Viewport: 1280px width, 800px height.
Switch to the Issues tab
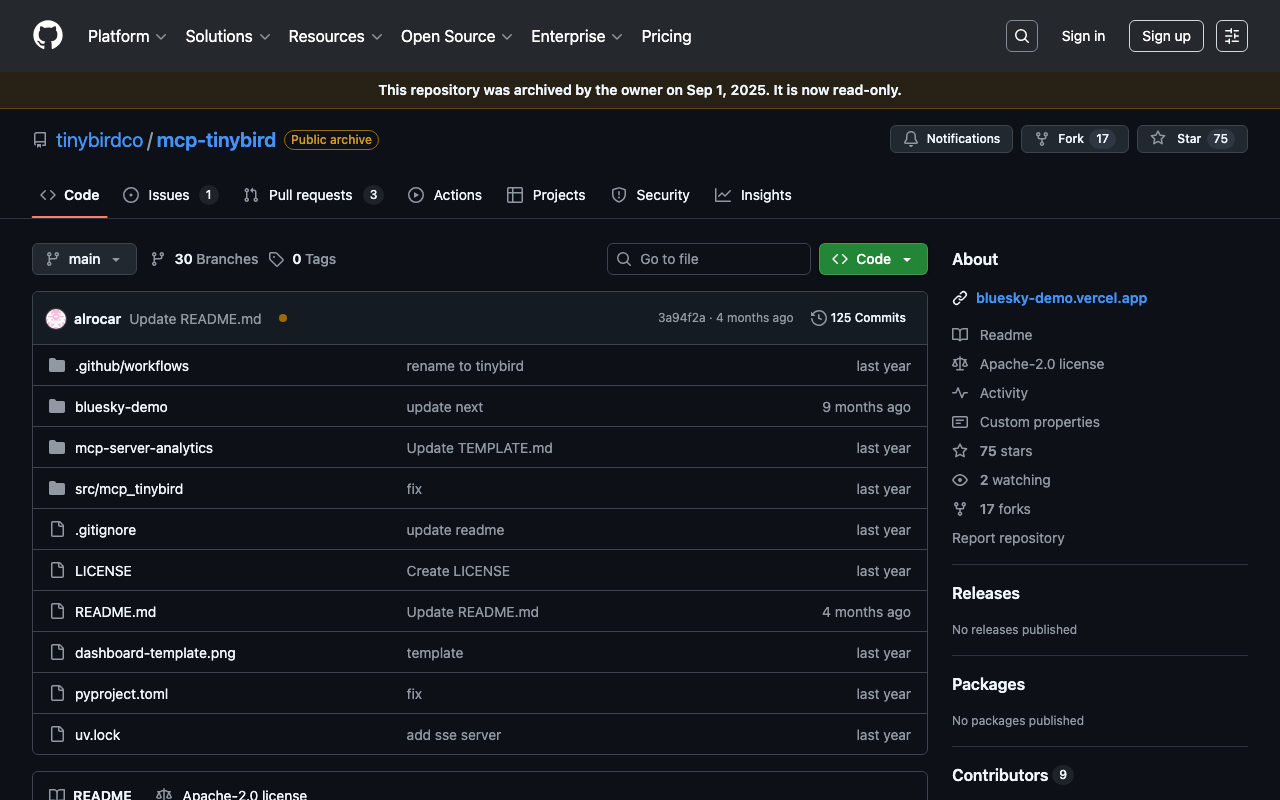(x=169, y=195)
